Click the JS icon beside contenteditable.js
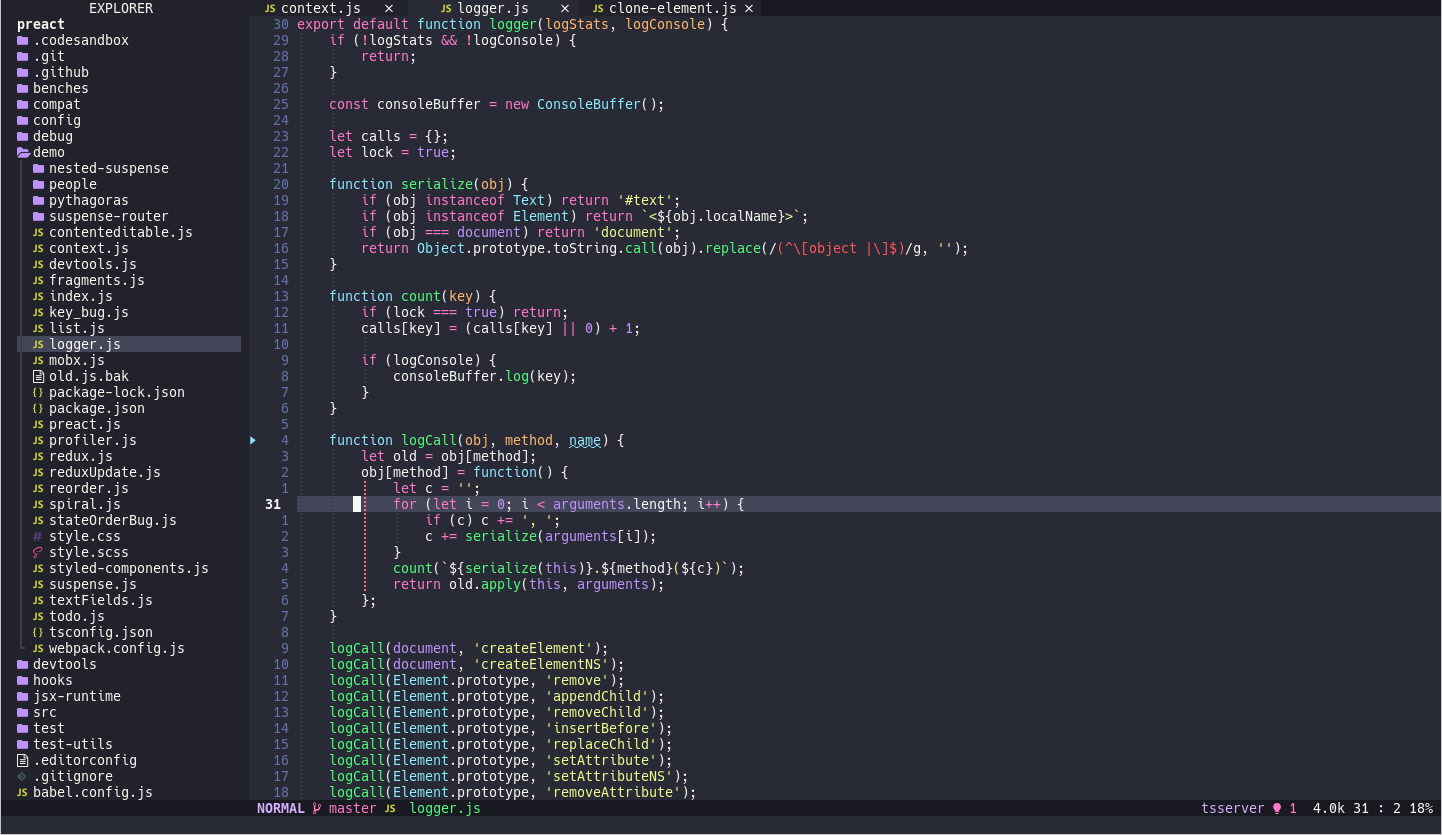 click(39, 232)
